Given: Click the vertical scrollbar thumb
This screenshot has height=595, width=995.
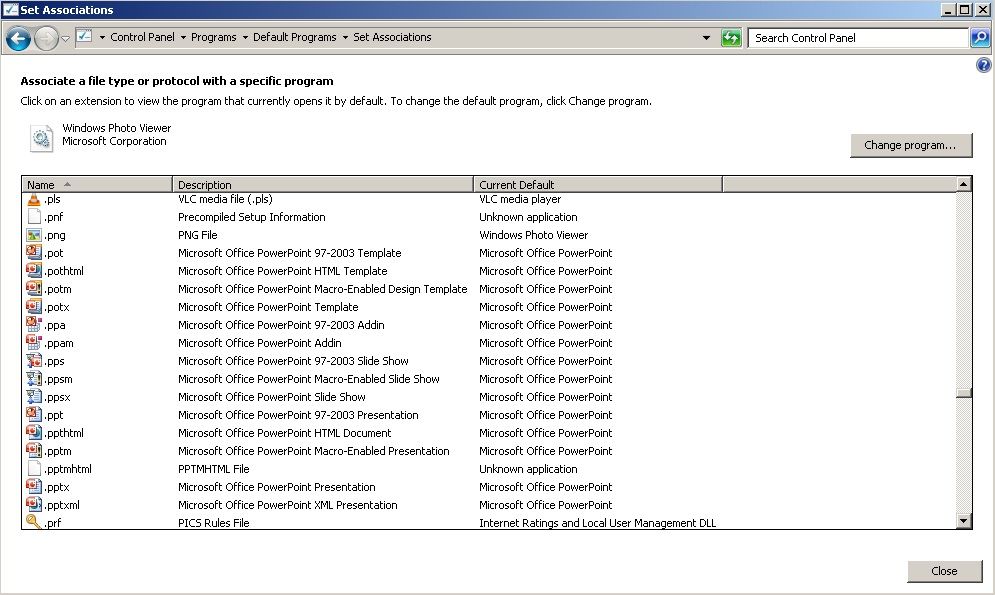Looking at the screenshot, I should 963,393.
